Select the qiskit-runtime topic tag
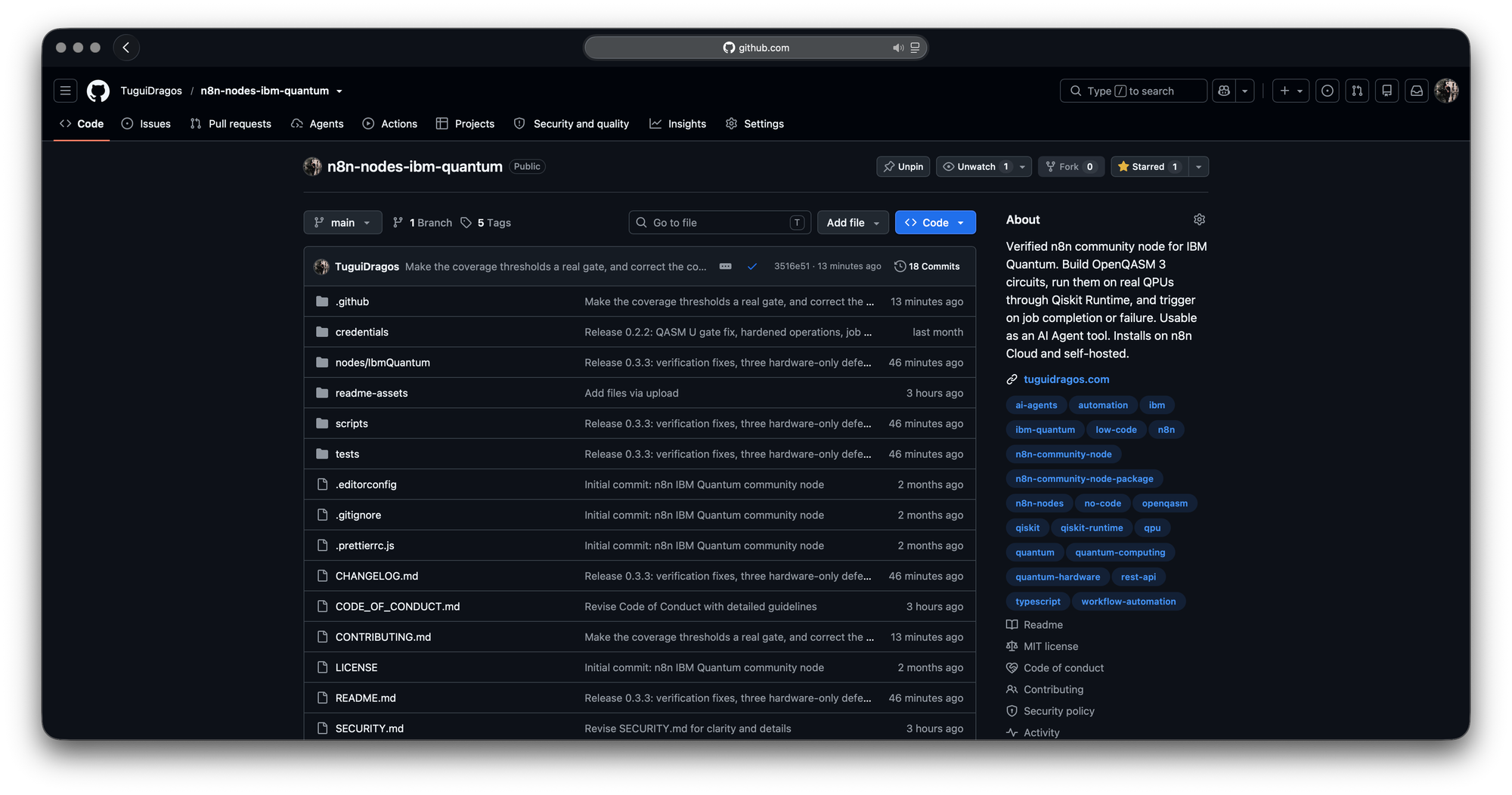This screenshot has height=795, width=1512. [x=1092, y=528]
